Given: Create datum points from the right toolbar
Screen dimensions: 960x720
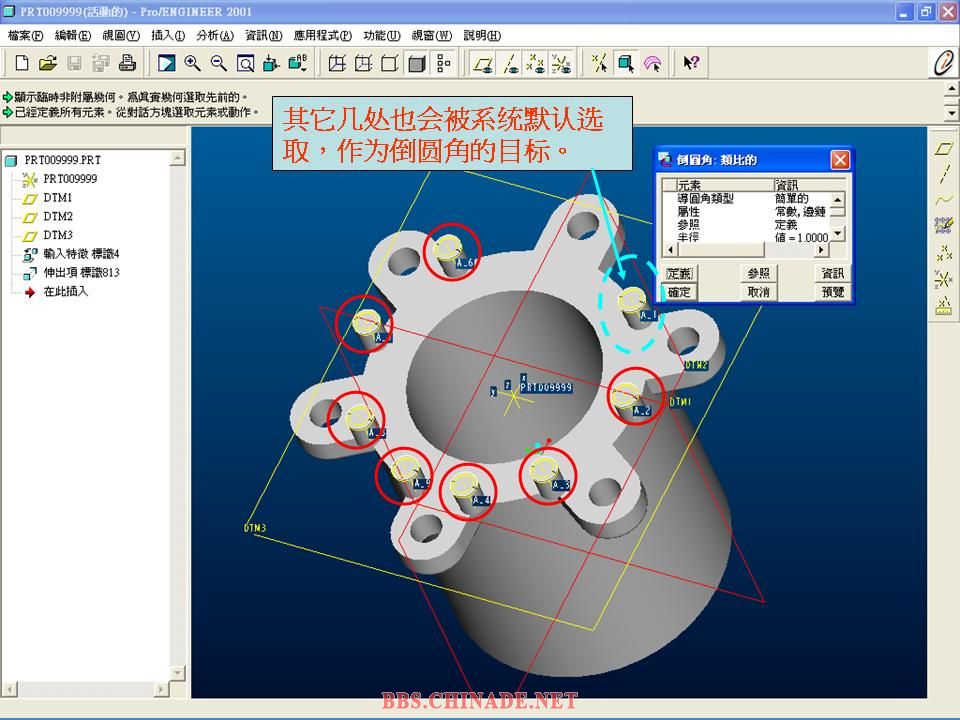Looking at the screenshot, I should pos(943,252).
